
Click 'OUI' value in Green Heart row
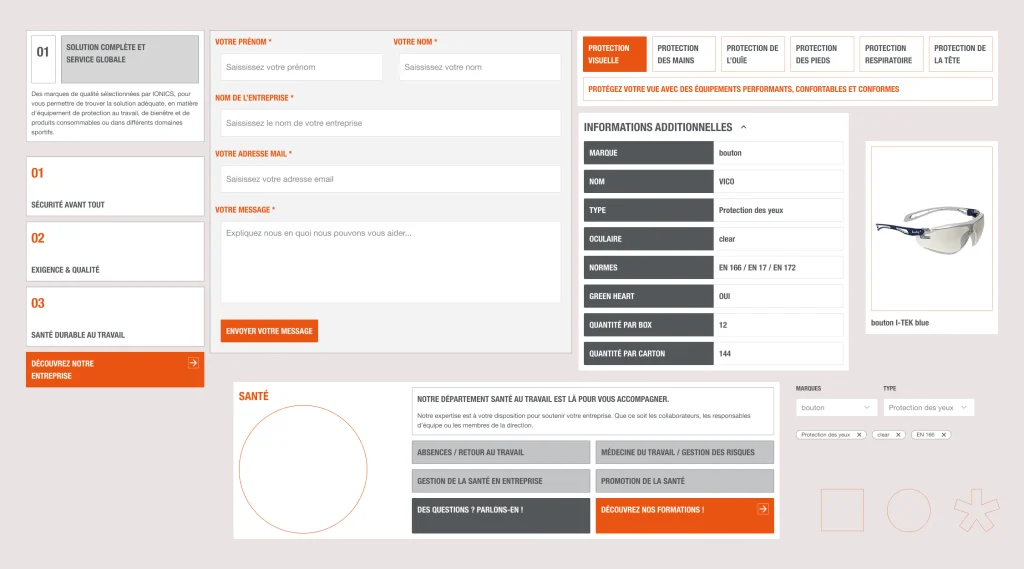724,297
